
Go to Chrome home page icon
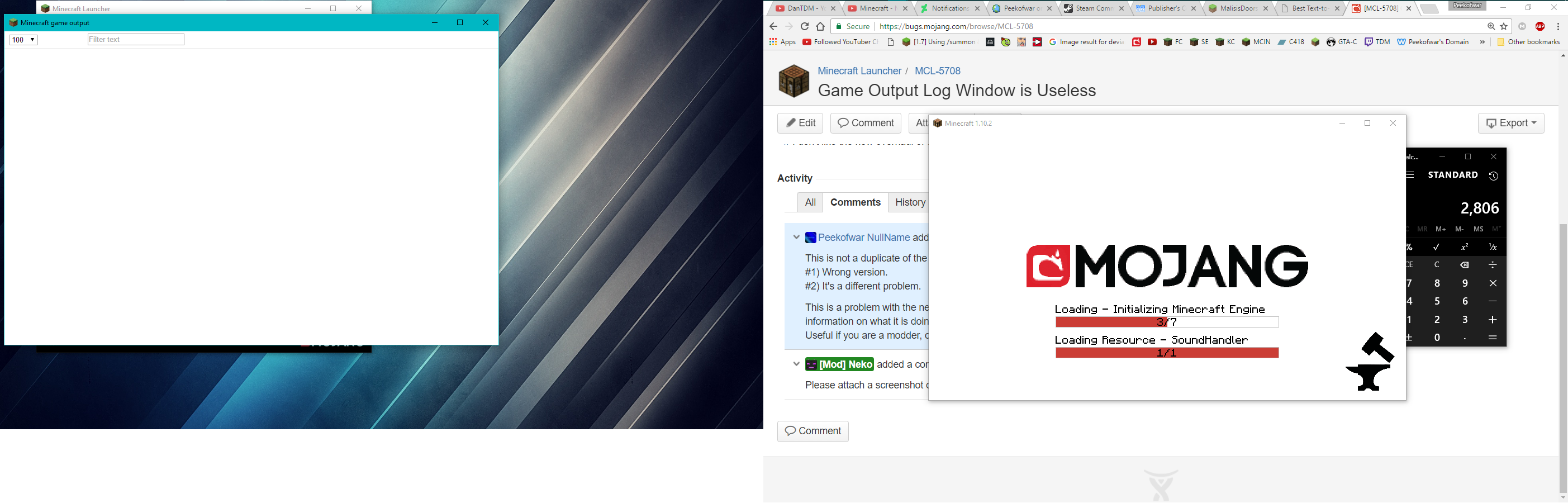(x=820, y=26)
